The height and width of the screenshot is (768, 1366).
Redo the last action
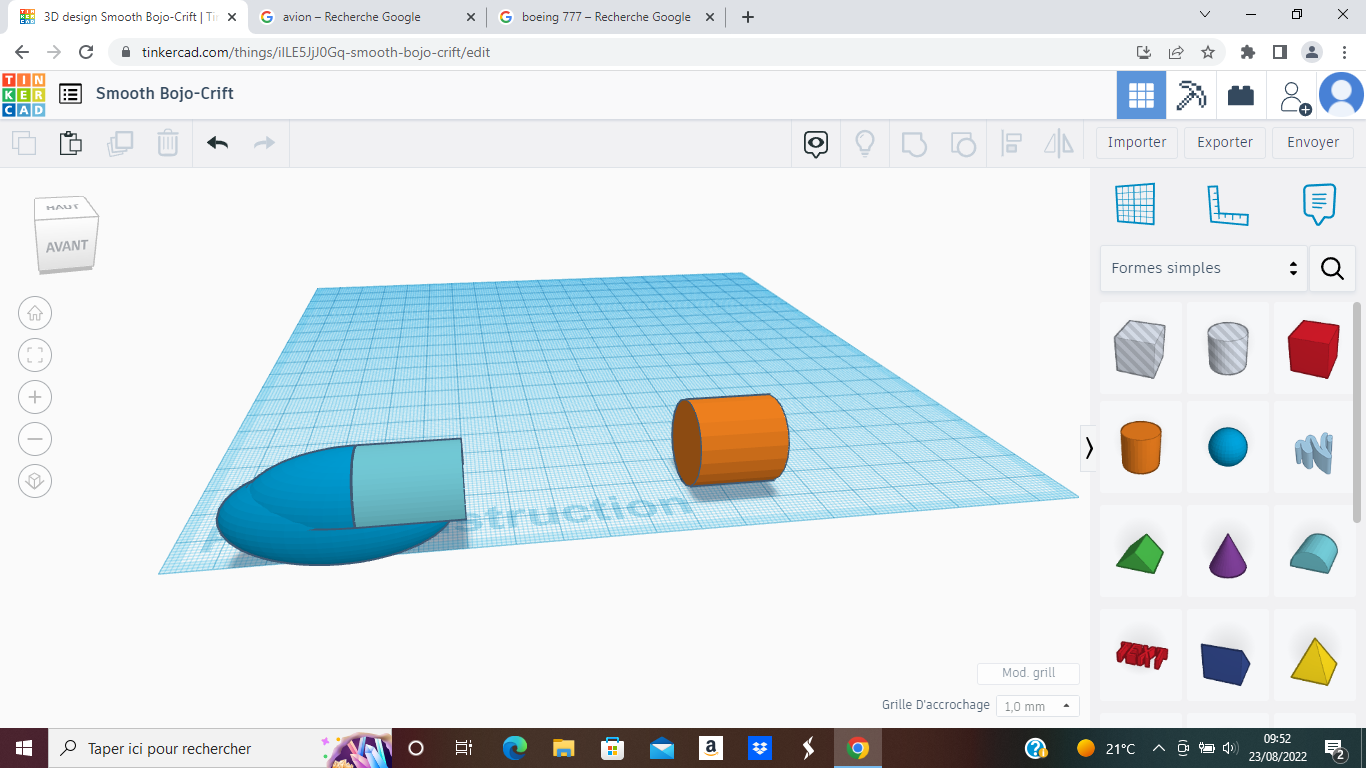tap(264, 143)
